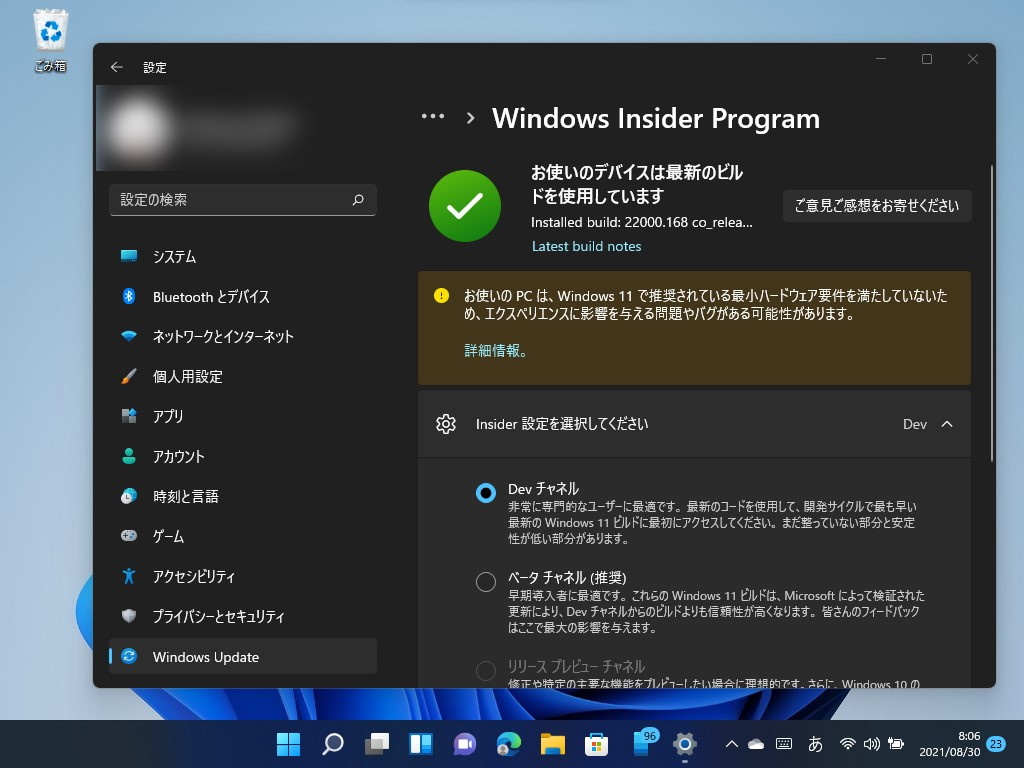This screenshot has height=768, width=1024.
Task: Select リリース プレビュー チャネル
Action: [x=485, y=670]
